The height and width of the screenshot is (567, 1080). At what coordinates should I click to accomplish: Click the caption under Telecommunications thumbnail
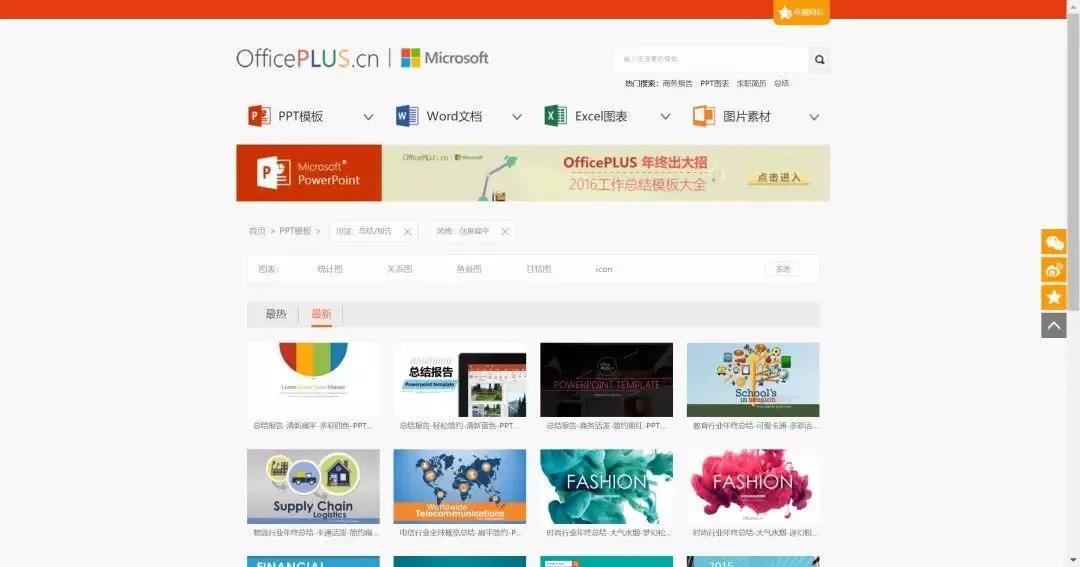pyautogui.click(x=460, y=533)
